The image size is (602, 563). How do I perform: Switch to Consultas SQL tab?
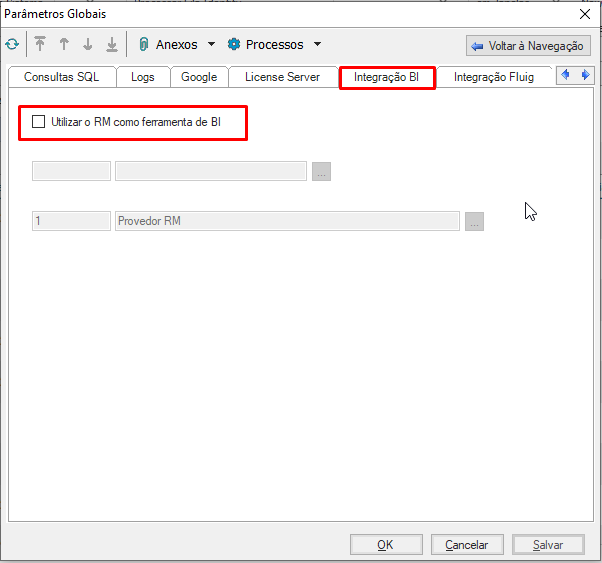pyautogui.click(x=61, y=77)
